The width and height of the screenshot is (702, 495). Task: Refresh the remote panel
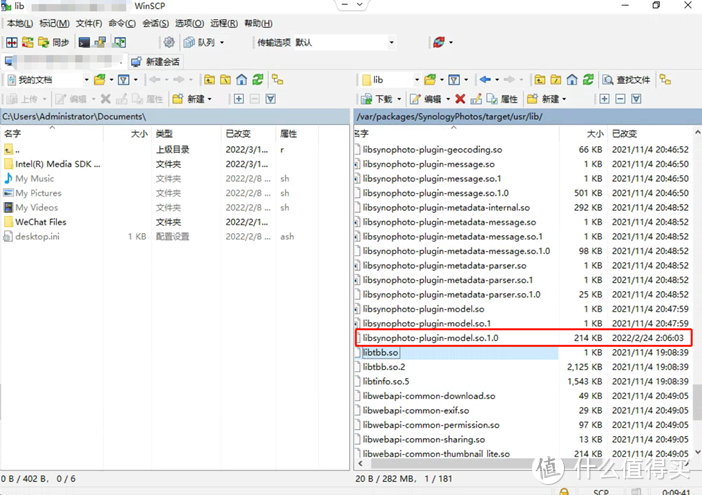coord(588,80)
